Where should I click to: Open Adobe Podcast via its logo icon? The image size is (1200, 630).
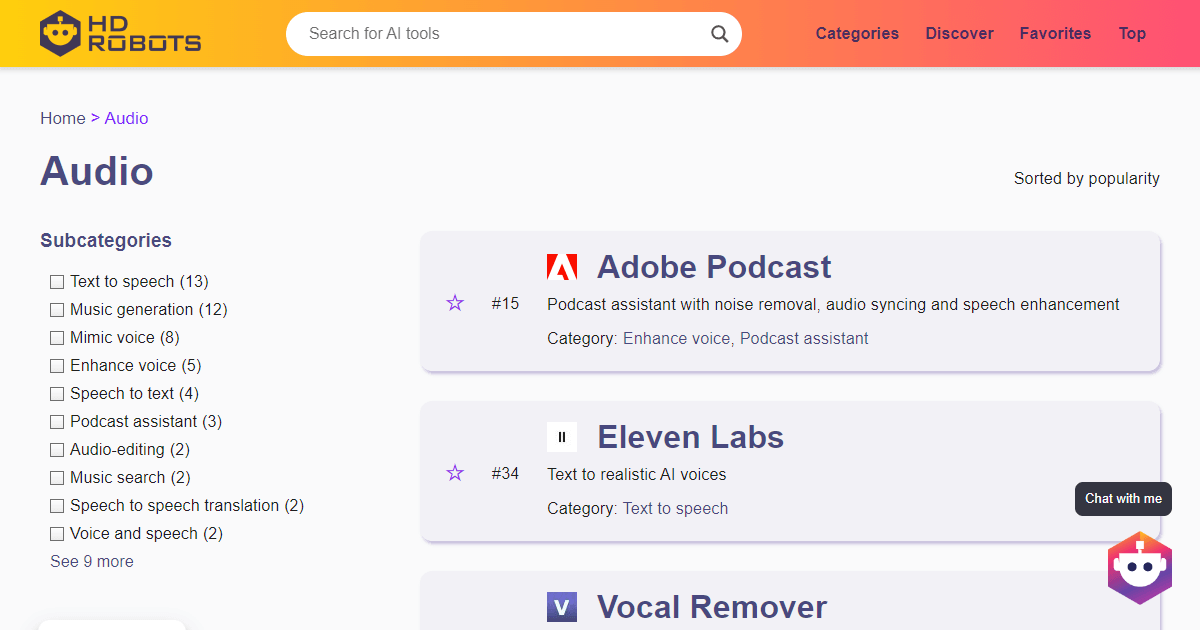[562, 266]
